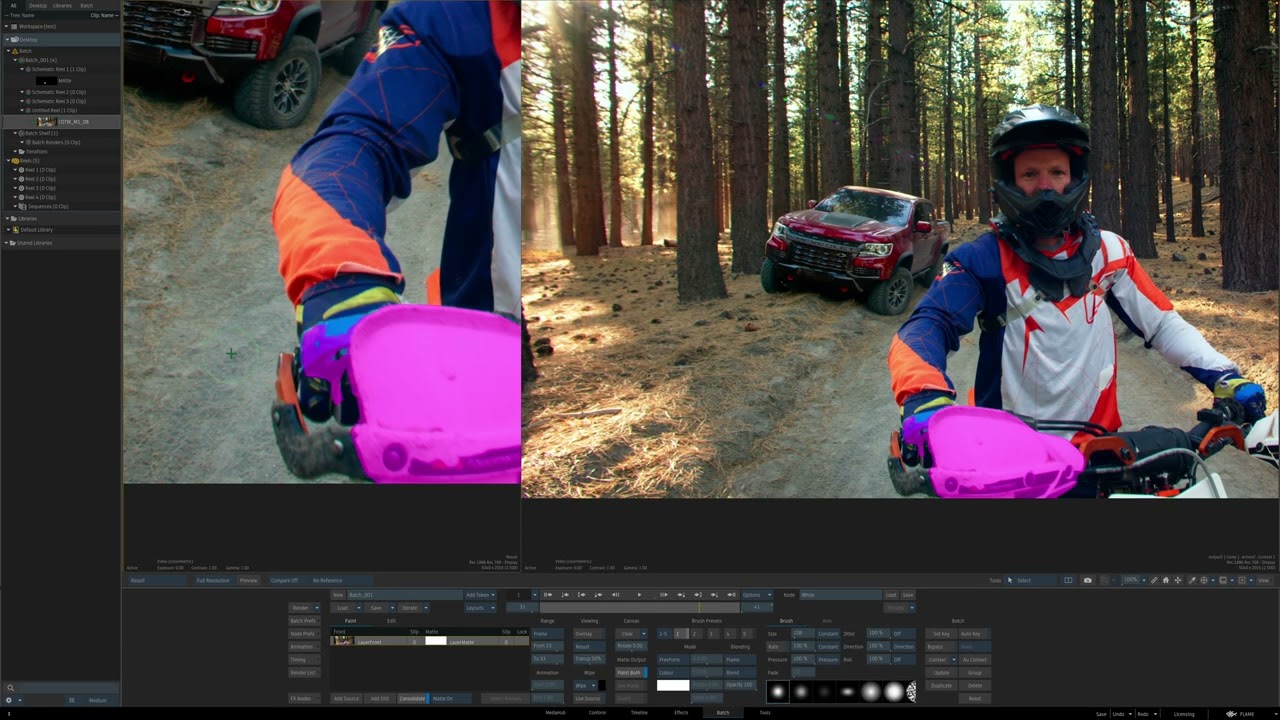Click the Opacity 100 field

click(x=740, y=685)
